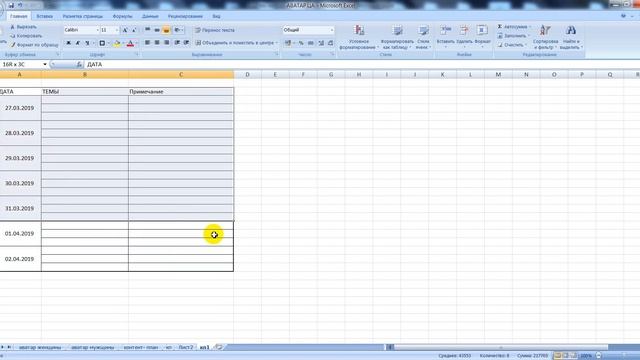Click the insert function fx button

pos(79,64)
